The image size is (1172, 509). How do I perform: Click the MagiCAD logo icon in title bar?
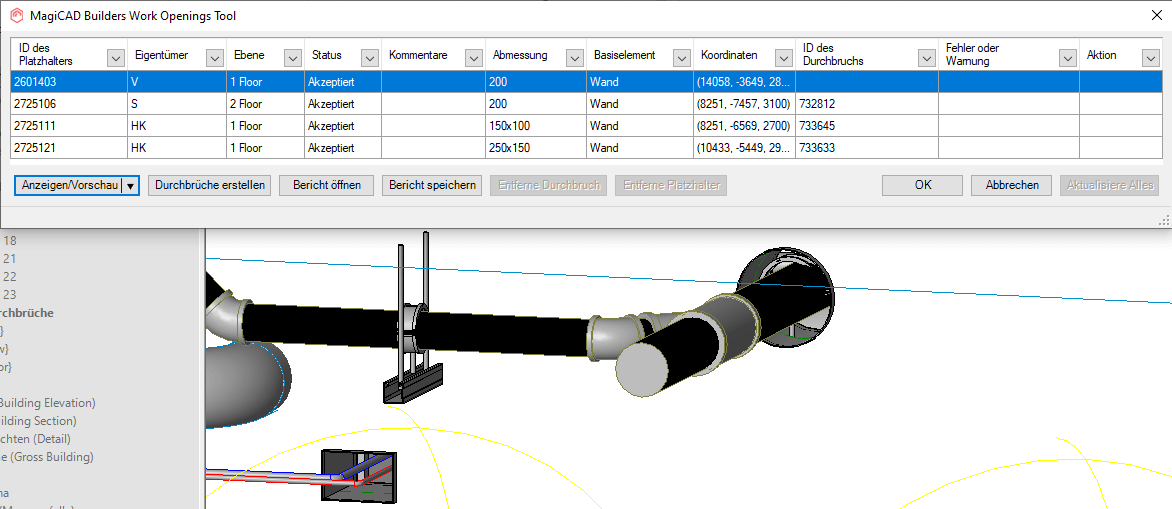(16, 16)
